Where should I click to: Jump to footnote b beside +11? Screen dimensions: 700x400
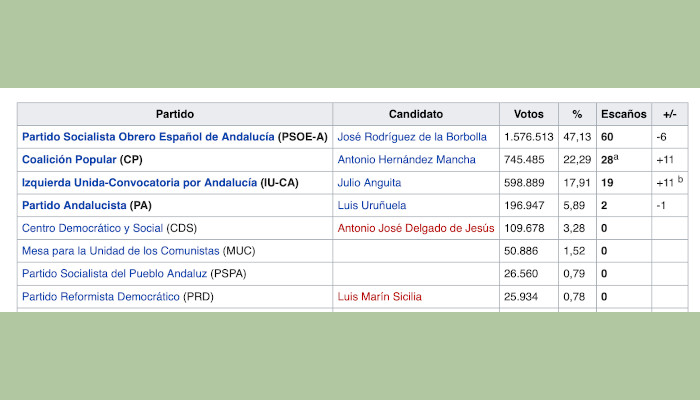point(680,180)
